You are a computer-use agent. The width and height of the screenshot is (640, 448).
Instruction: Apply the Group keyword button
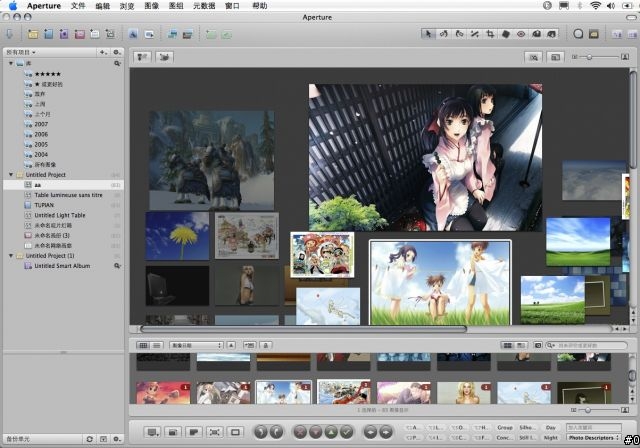tap(505, 428)
